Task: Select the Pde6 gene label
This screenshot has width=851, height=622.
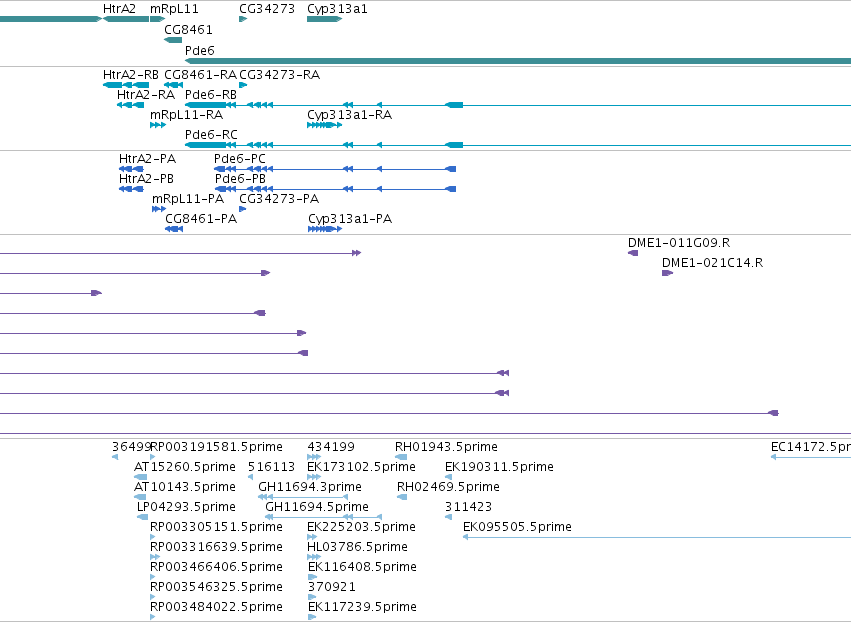Action: tap(200, 50)
